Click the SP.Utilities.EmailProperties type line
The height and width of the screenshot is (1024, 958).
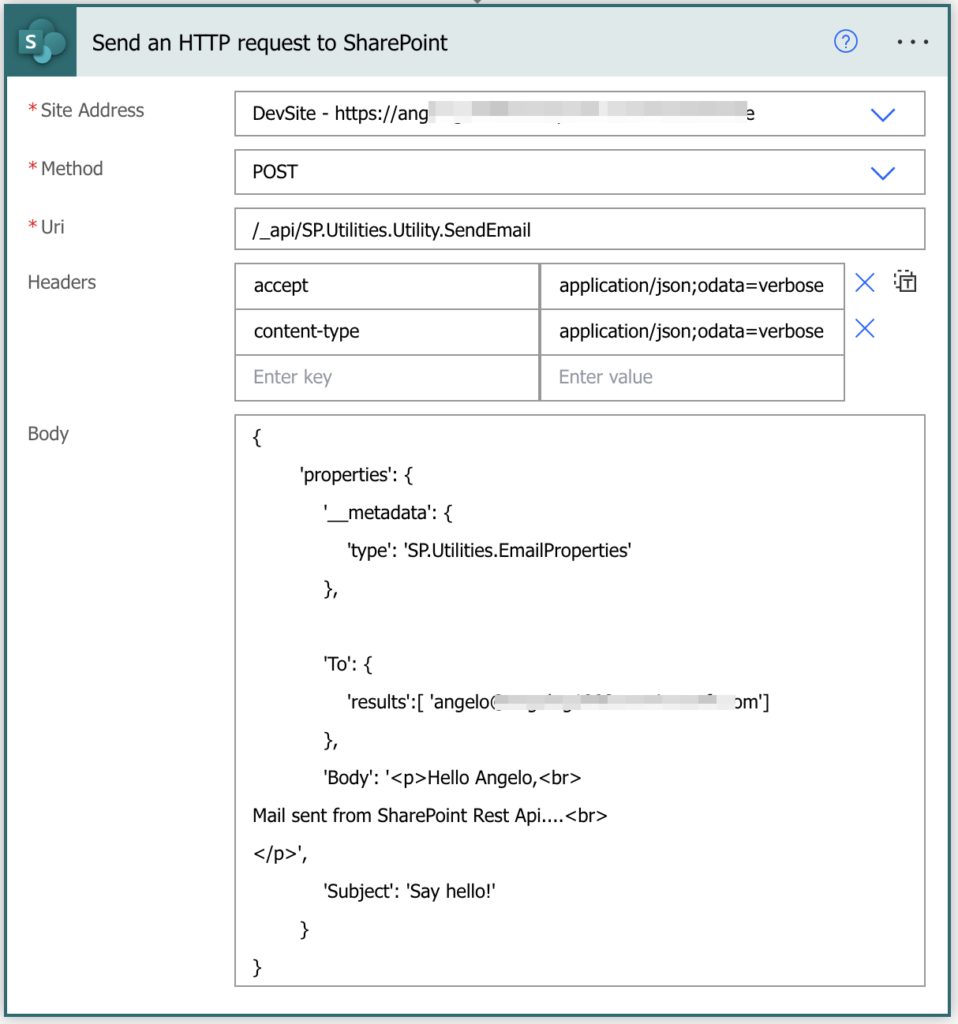489,551
